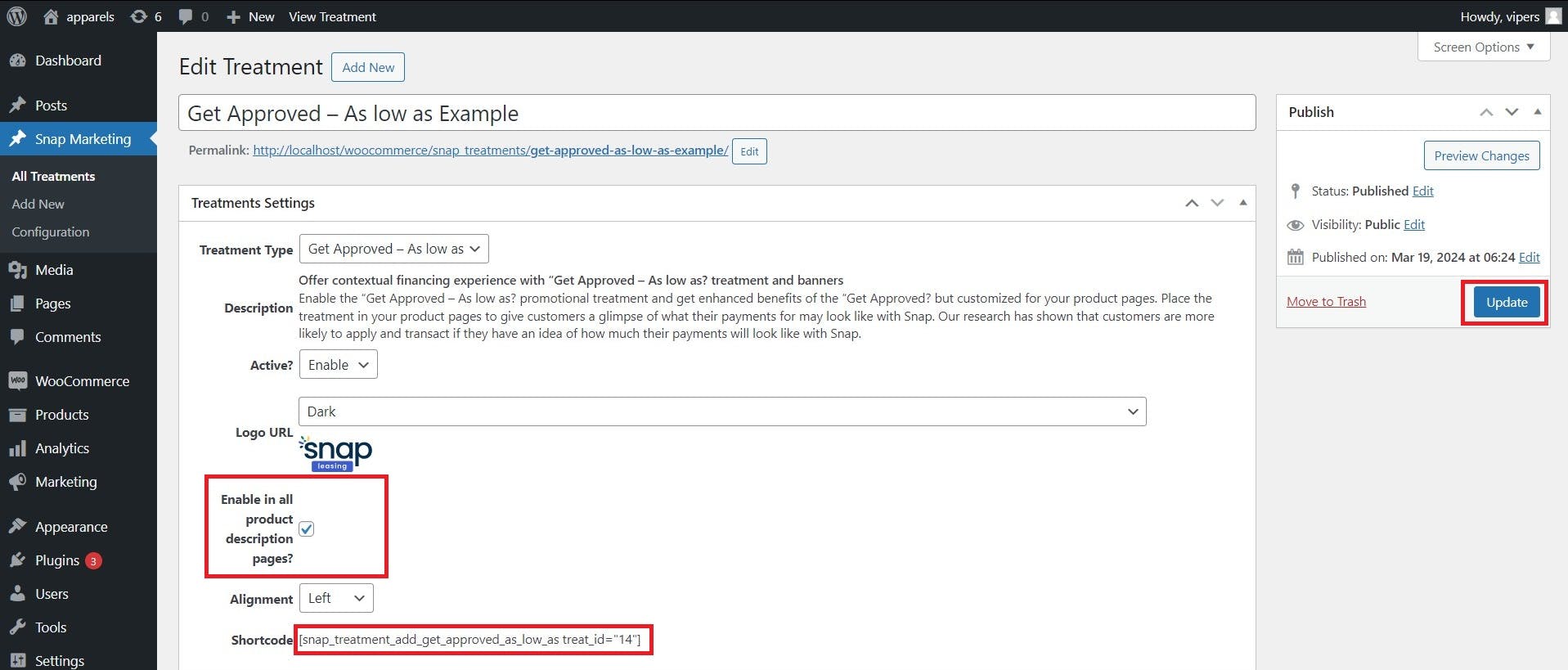Click the Comments icon in the sidebar
1568x670 pixels.
(x=17, y=337)
